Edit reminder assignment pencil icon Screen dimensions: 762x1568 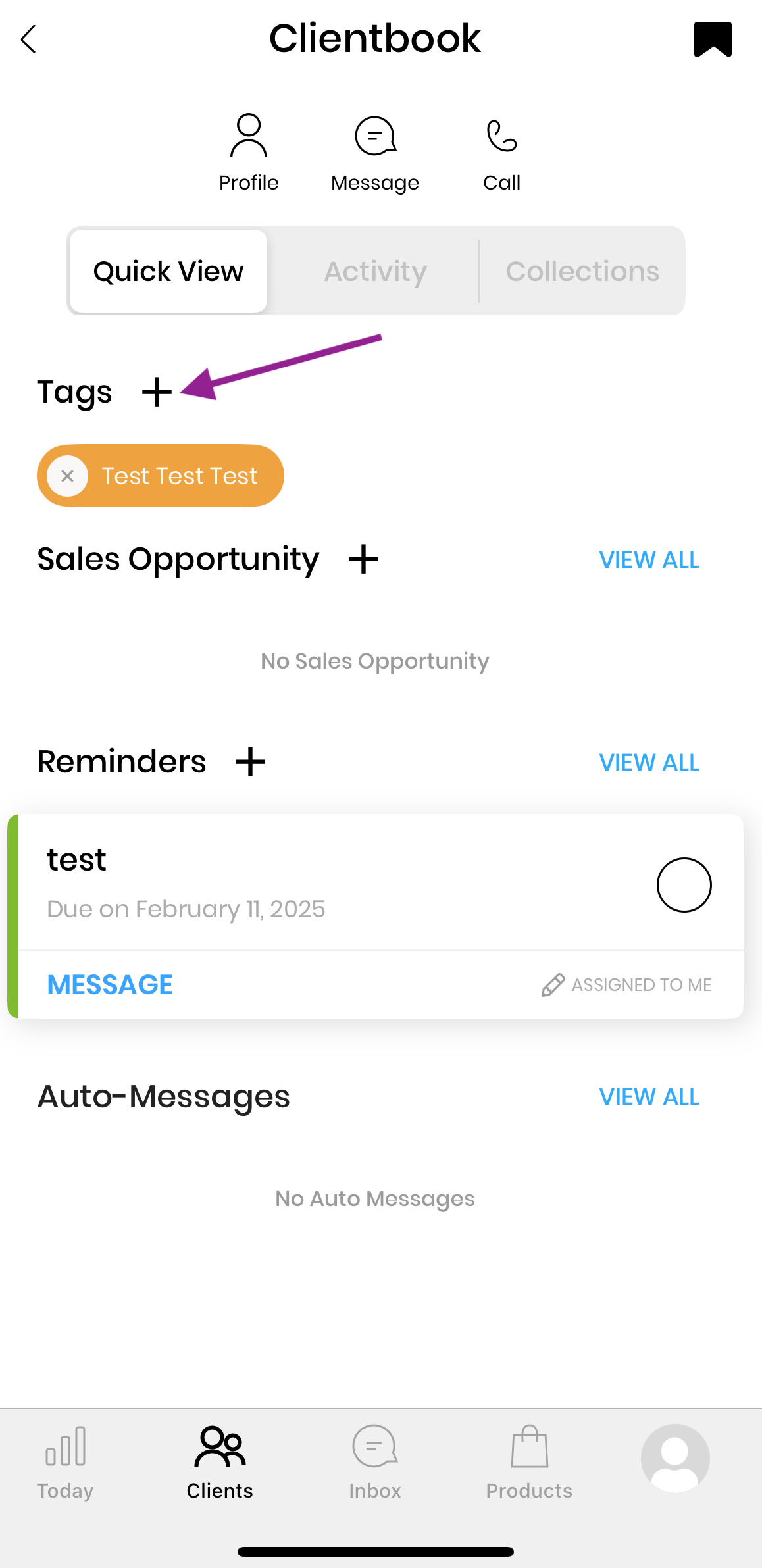pos(553,985)
